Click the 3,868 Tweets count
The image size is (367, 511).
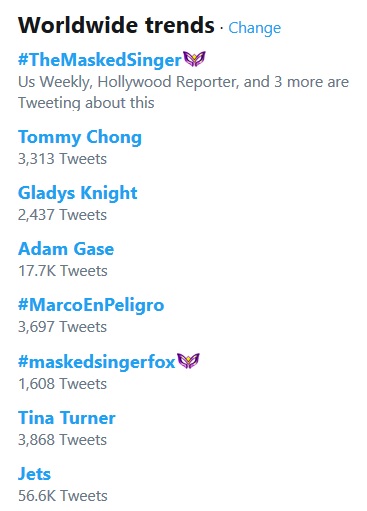(x=62, y=440)
